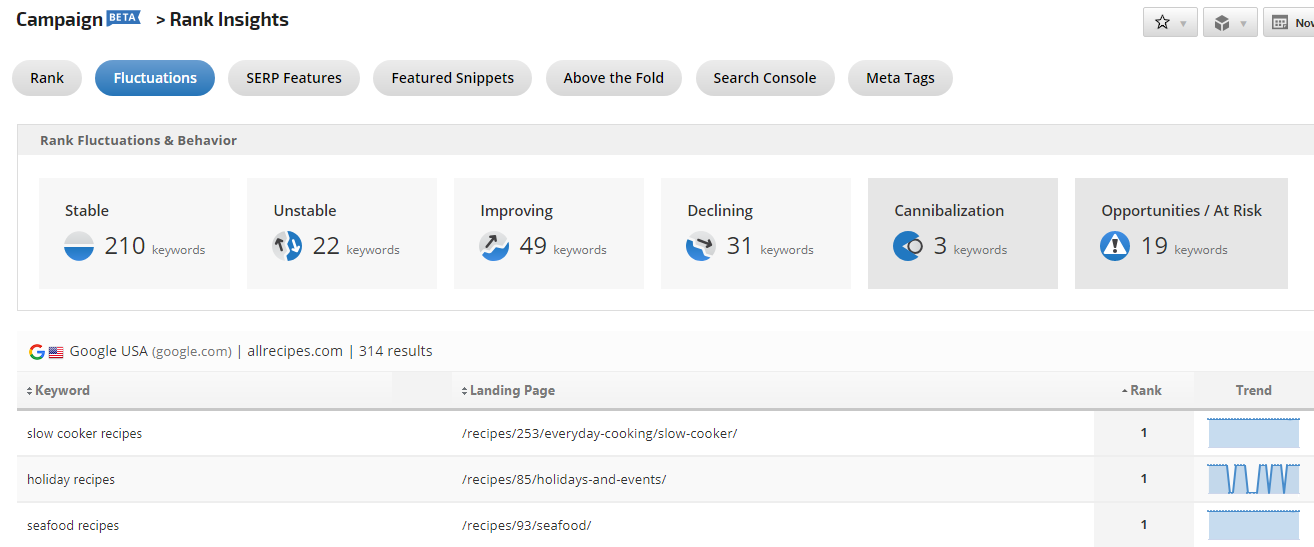The width and height of the screenshot is (1314, 547).
Task: Click the seafood recipes keyword row
Action: click(71, 526)
